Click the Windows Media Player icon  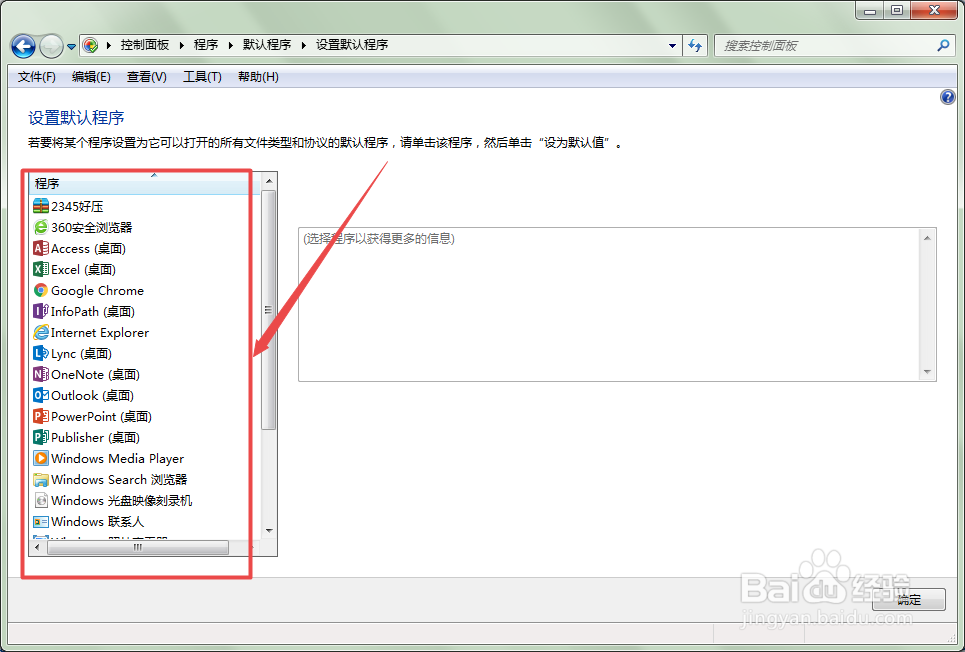[x=41, y=458]
